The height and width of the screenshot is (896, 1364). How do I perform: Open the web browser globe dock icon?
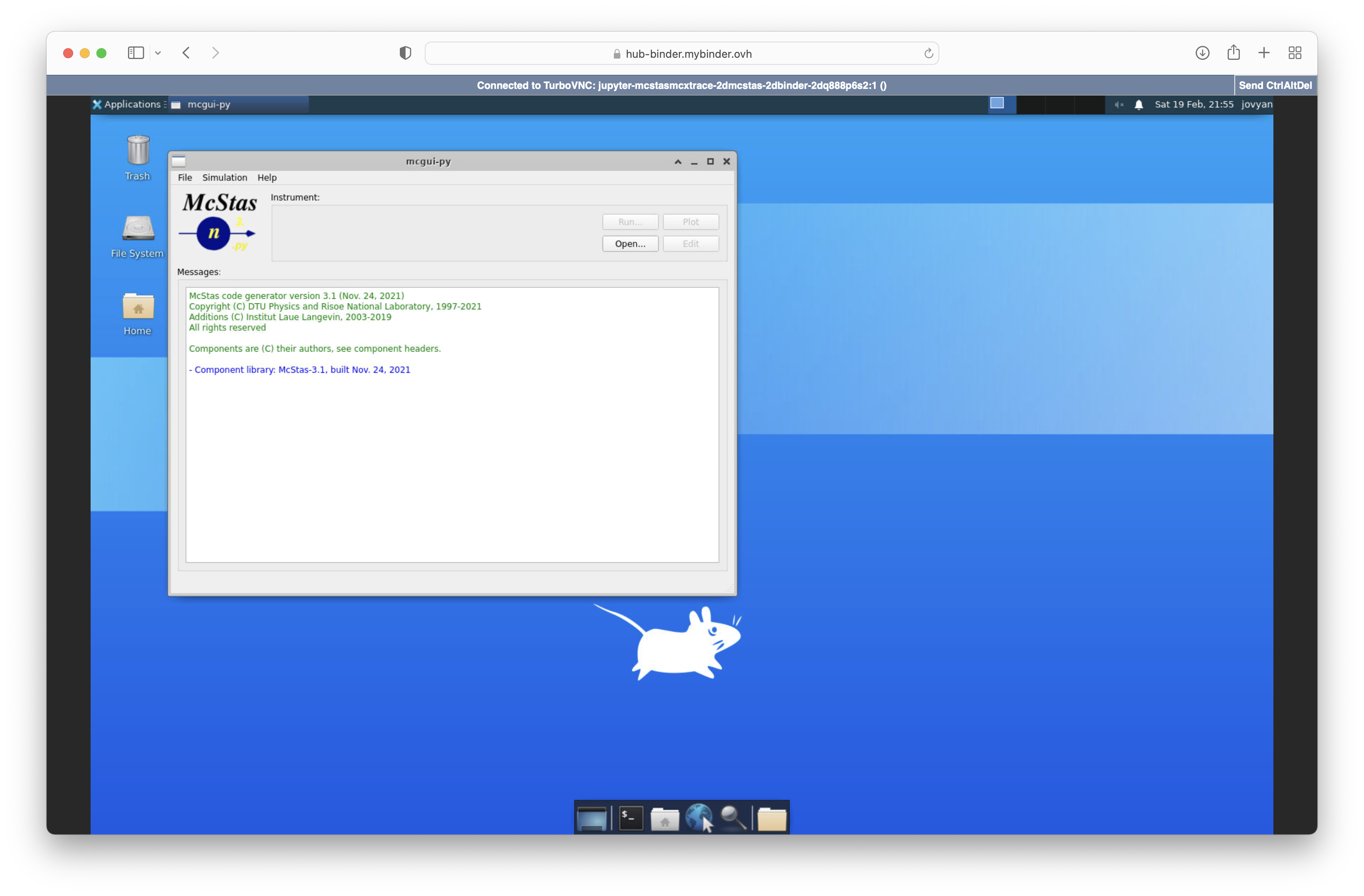[x=699, y=817]
